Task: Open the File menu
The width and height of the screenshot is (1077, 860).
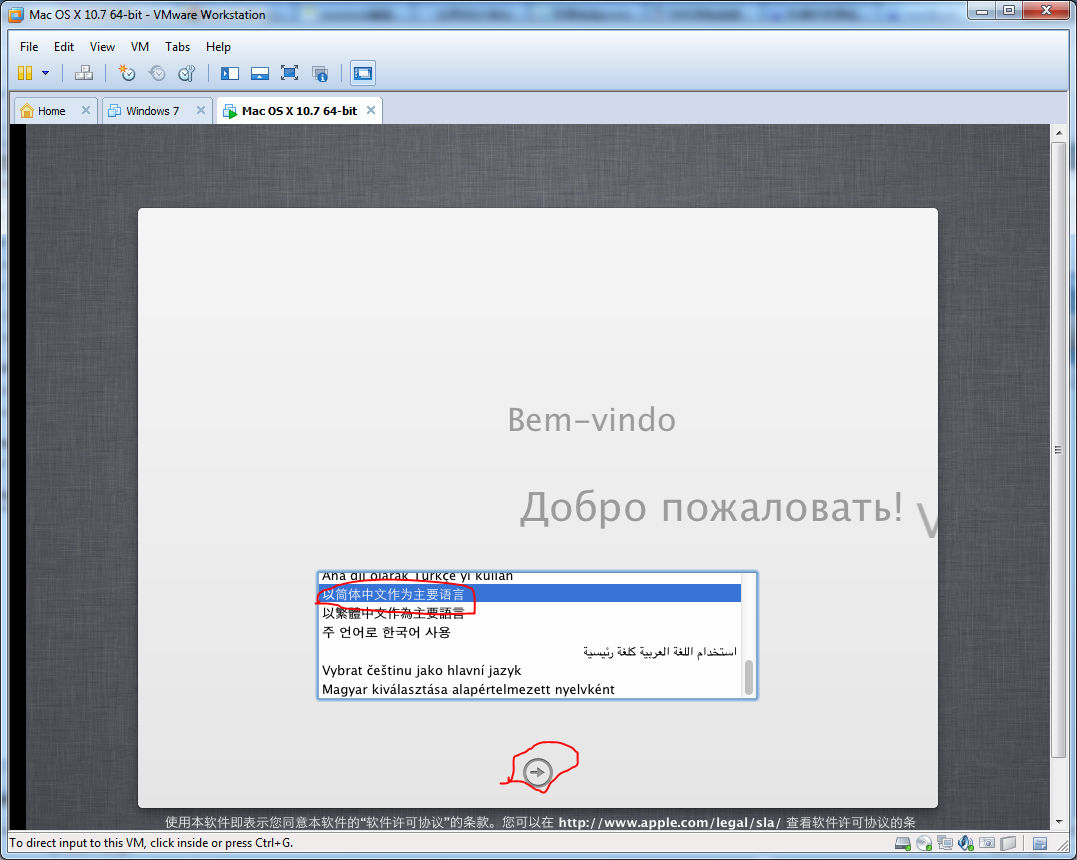Action: click(29, 47)
